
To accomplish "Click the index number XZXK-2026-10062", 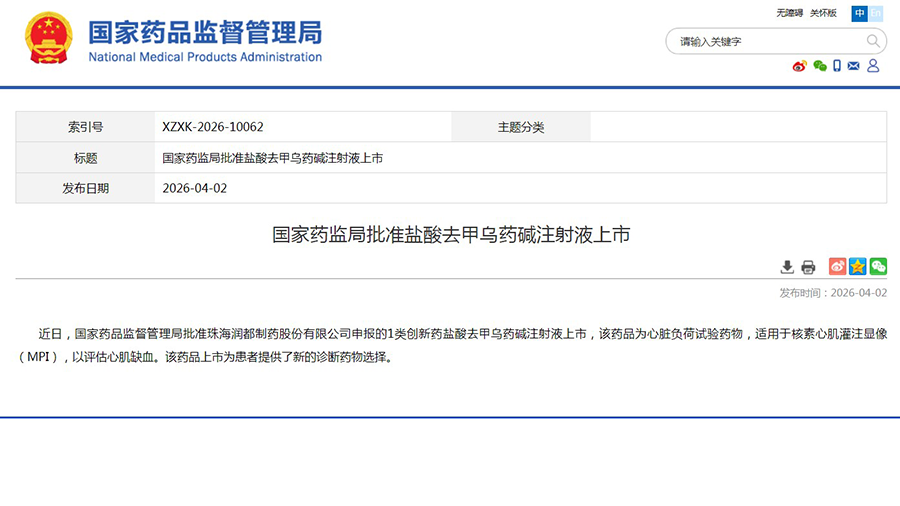I will (213, 127).
